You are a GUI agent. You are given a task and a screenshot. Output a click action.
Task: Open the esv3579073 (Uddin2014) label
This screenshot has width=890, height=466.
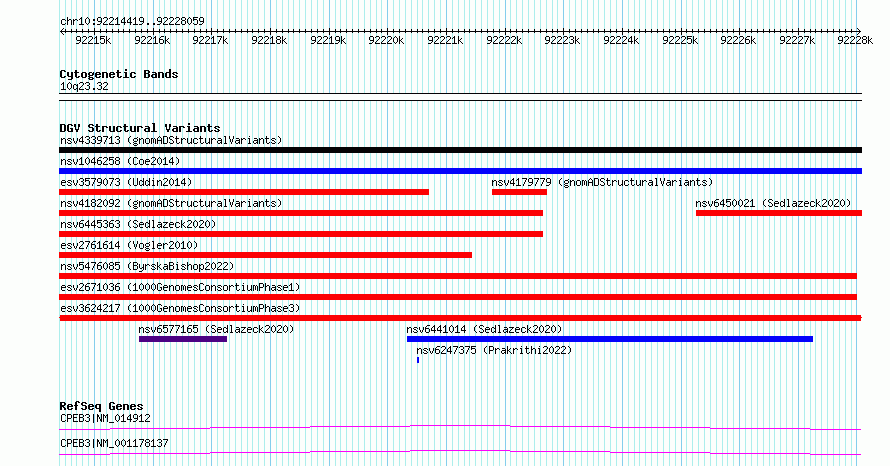(x=126, y=182)
